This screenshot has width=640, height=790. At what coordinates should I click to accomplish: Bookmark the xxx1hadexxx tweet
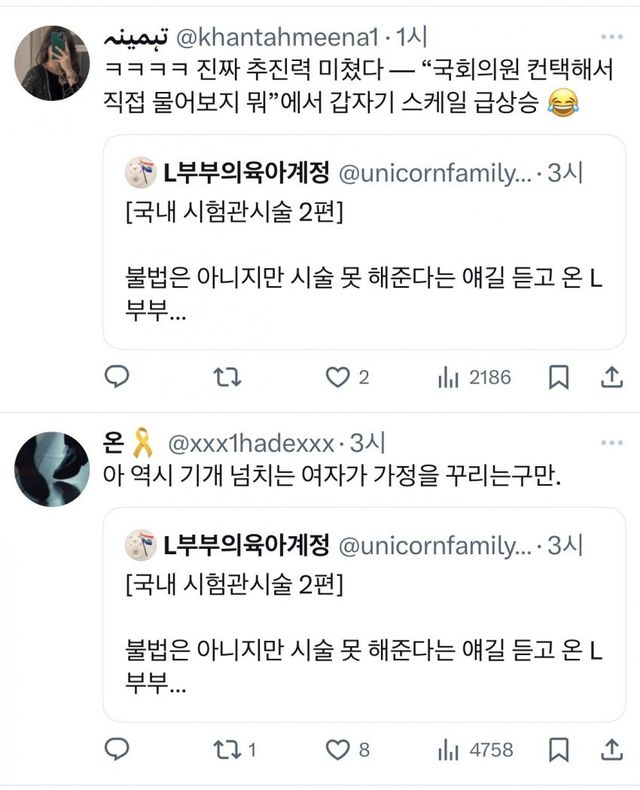[560, 749]
